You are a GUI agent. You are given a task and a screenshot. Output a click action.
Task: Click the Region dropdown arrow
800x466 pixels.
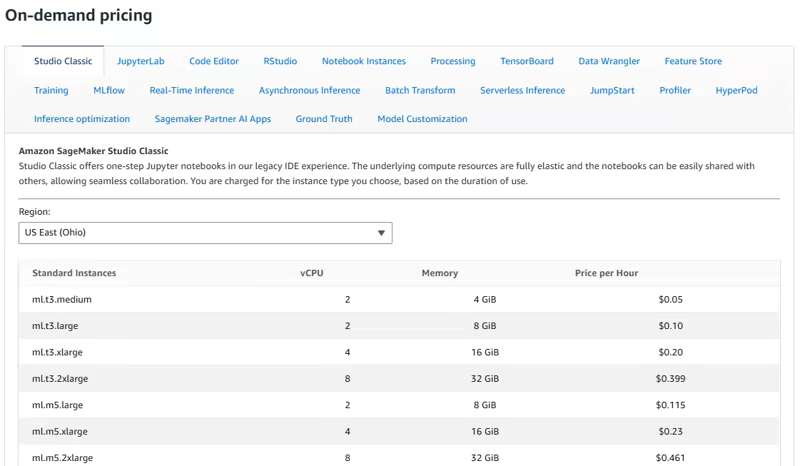click(381, 233)
